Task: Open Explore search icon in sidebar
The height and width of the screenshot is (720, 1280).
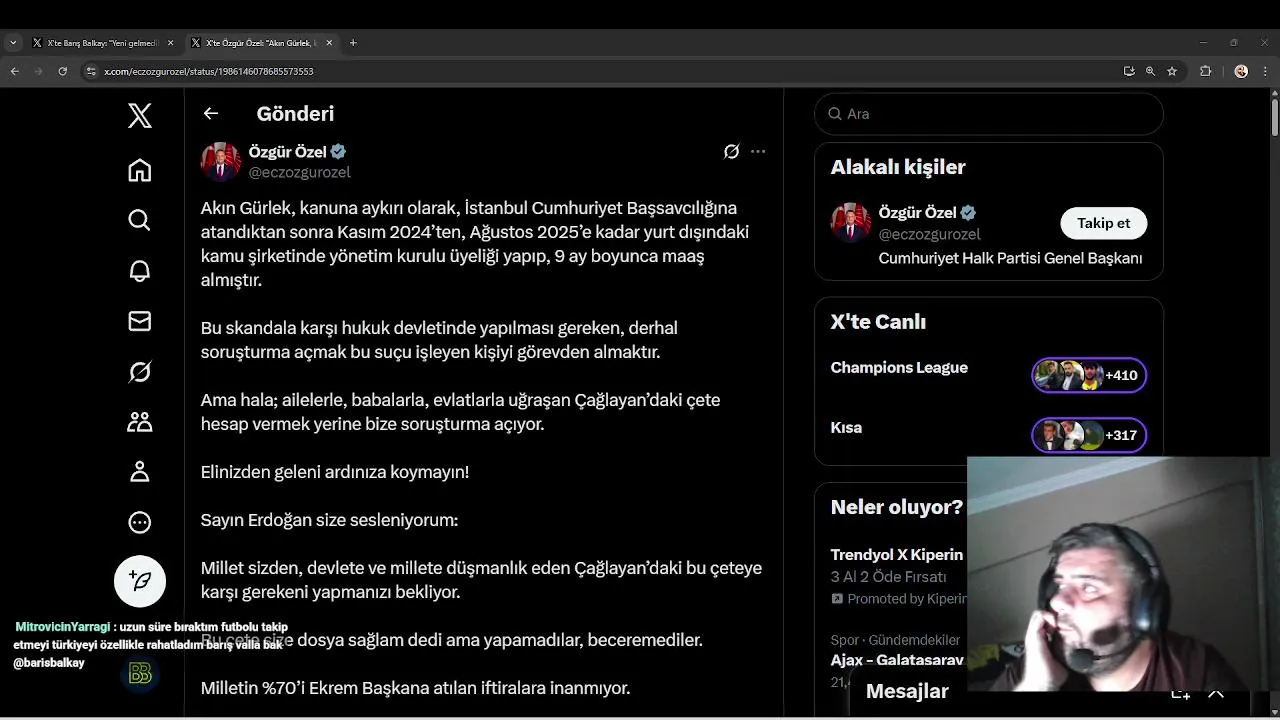Action: click(x=140, y=220)
